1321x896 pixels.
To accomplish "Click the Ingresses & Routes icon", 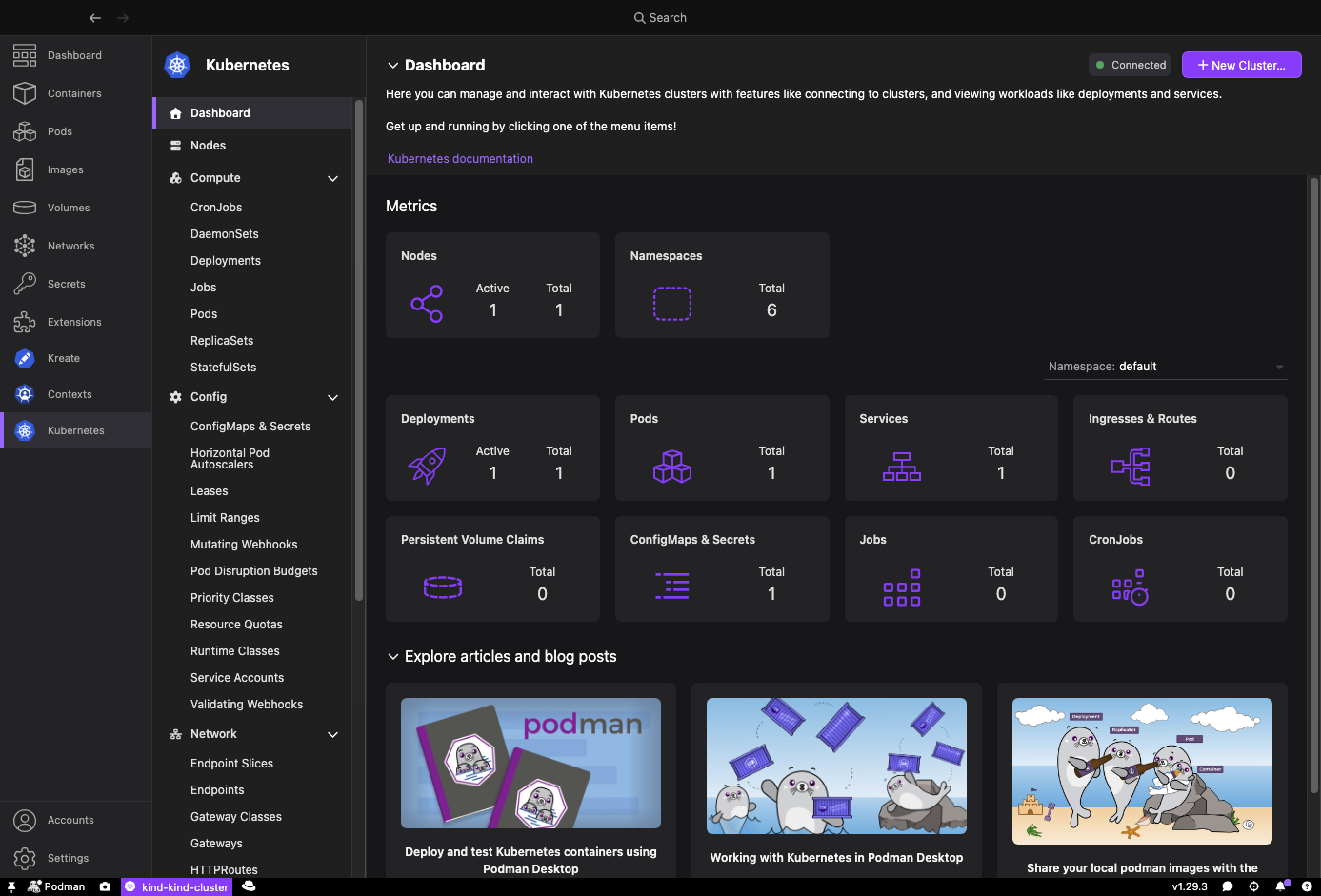I will tap(1131, 467).
